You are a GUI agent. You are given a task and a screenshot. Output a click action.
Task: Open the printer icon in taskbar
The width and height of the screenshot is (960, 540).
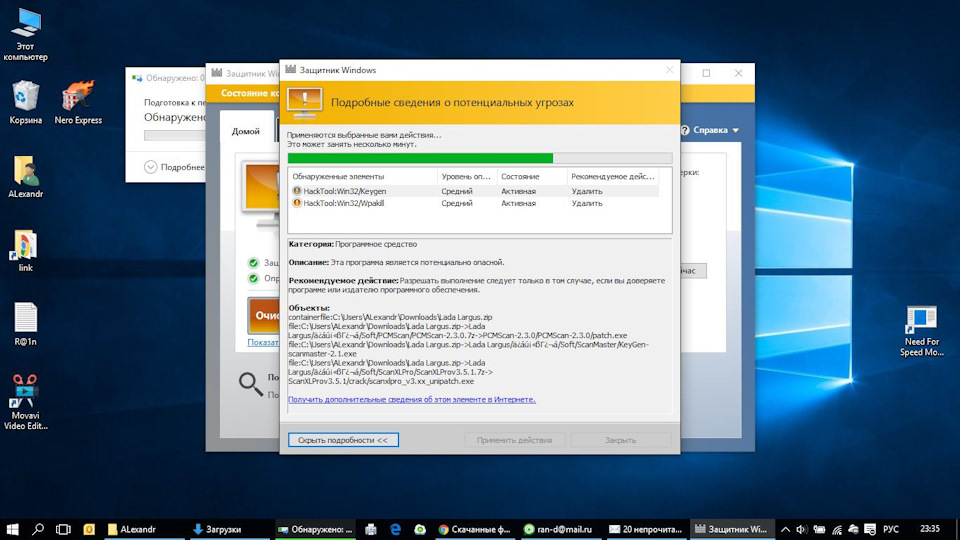pyautogui.click(x=370, y=529)
